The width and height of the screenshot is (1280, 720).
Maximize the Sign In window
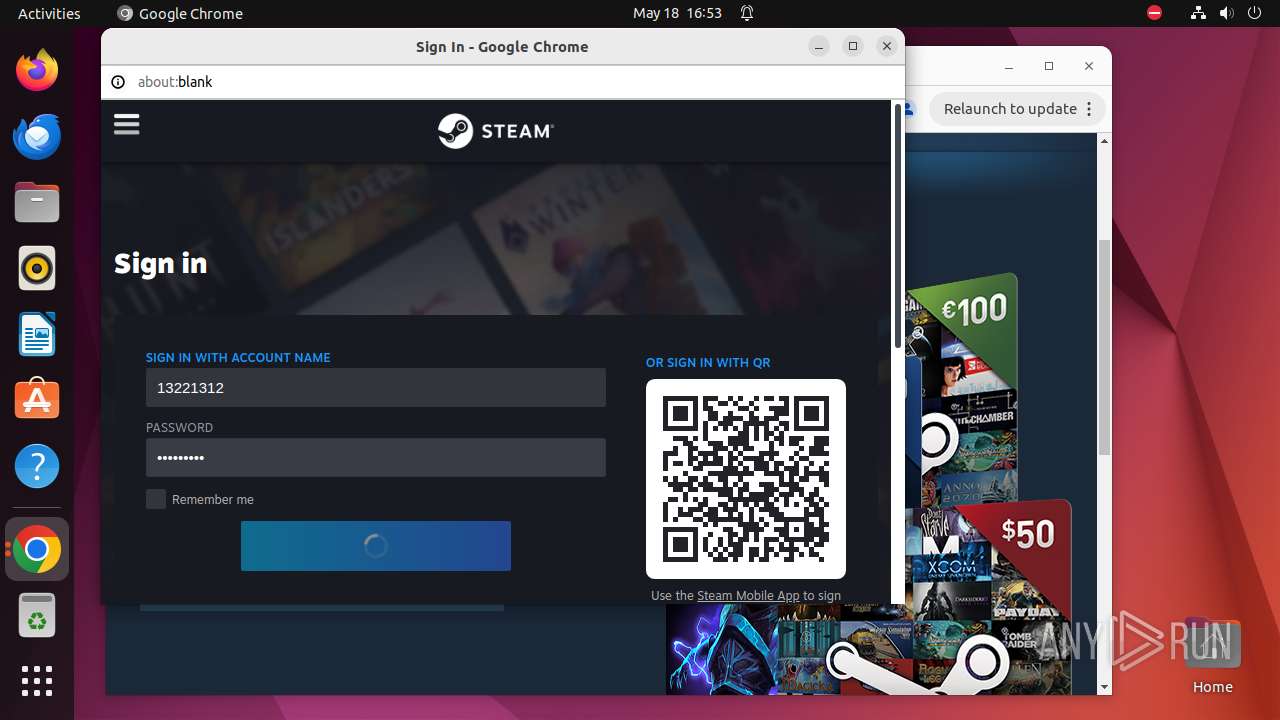[x=853, y=47]
